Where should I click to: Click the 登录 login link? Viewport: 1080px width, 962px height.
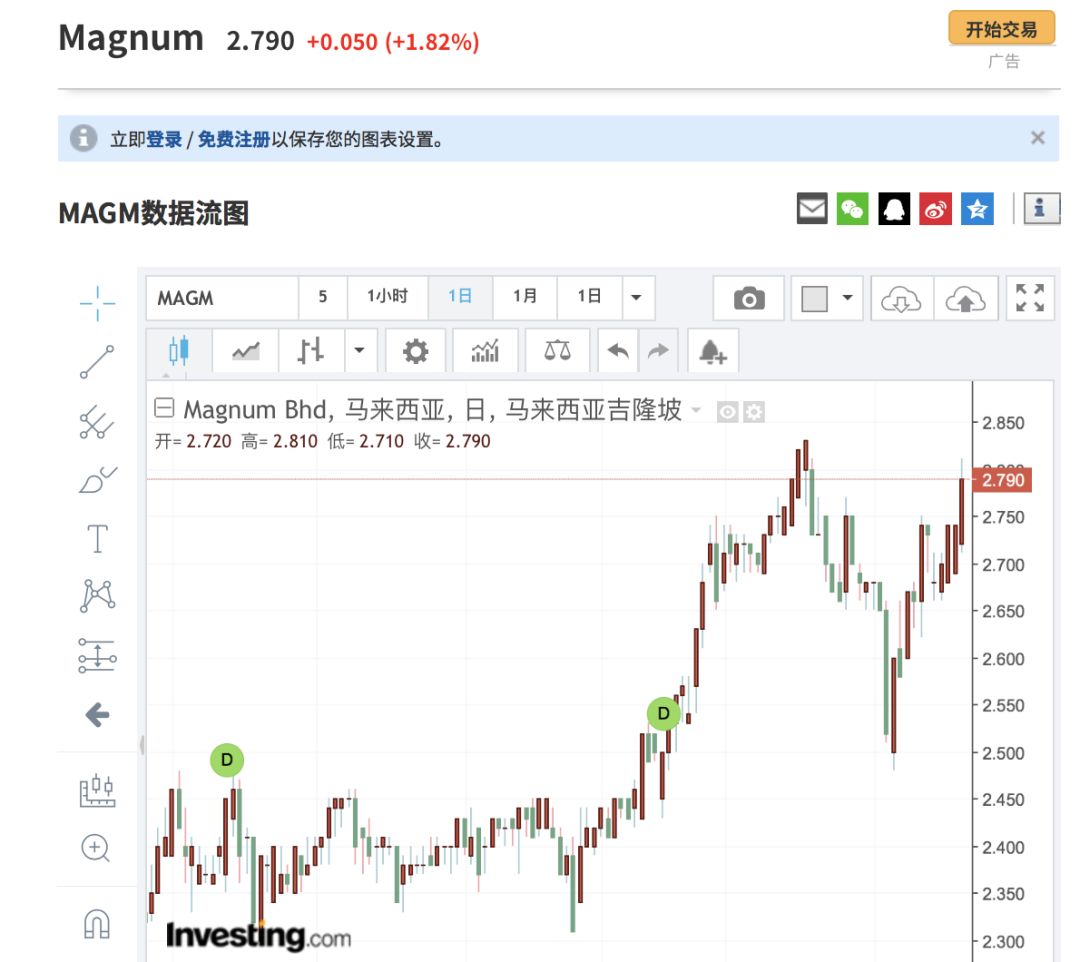[x=164, y=139]
